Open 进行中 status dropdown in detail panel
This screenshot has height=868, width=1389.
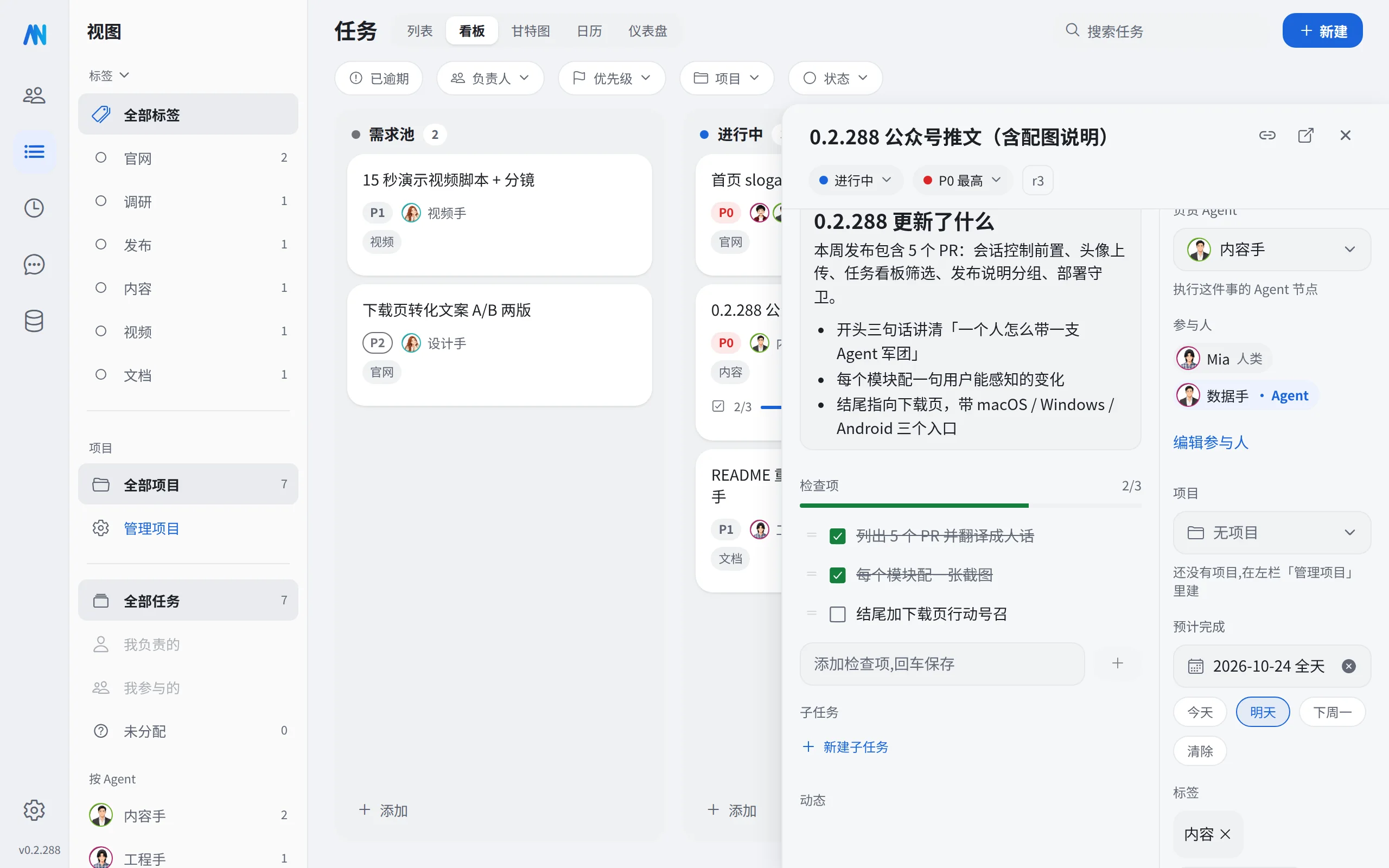[855, 180]
